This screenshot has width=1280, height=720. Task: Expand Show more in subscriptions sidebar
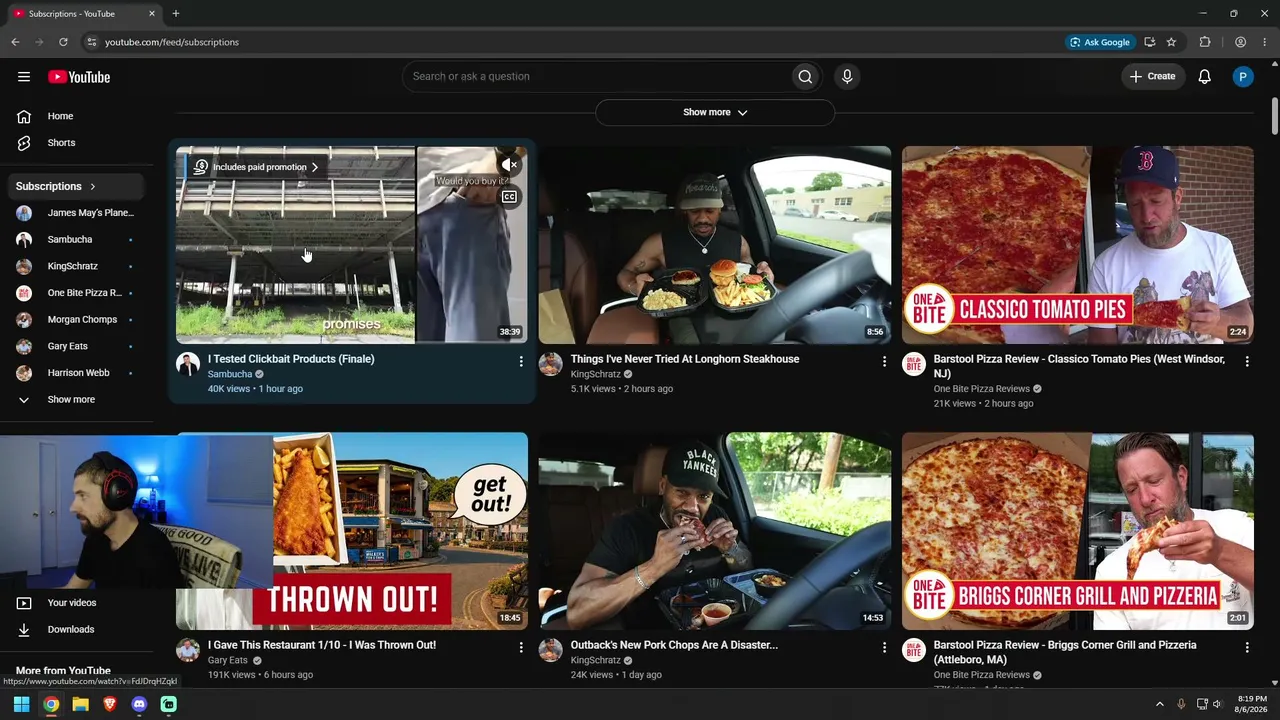pyautogui.click(x=72, y=399)
